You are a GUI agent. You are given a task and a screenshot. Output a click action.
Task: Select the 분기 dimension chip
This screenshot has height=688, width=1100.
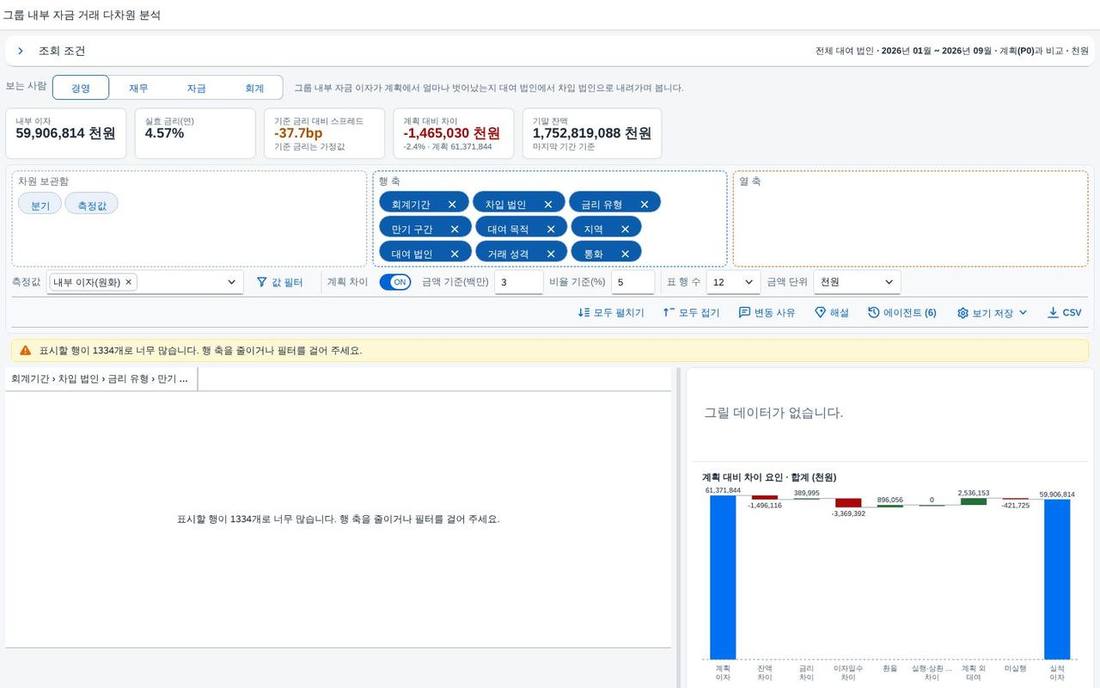(40, 205)
